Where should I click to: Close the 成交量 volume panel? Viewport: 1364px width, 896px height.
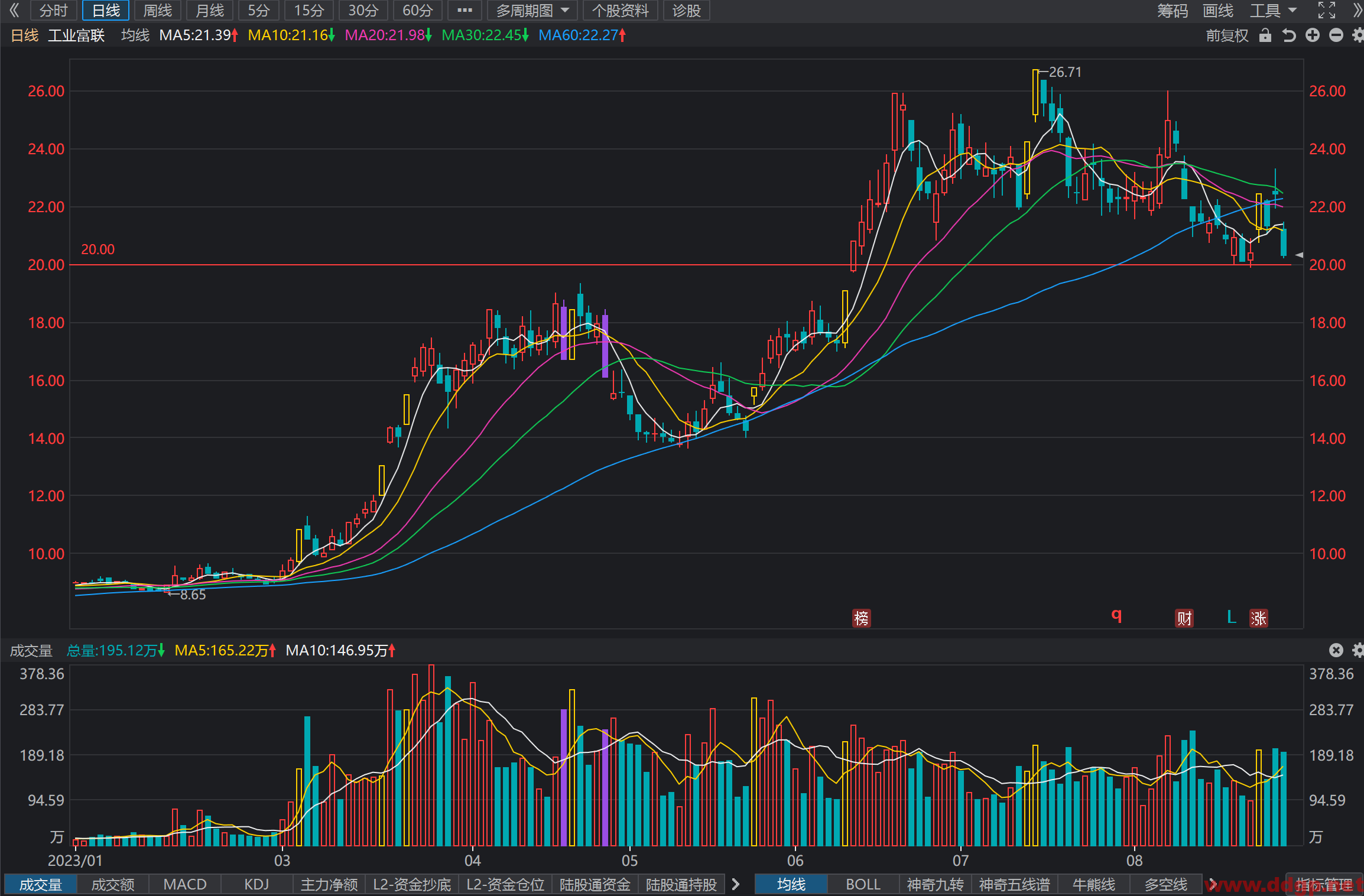(1336, 650)
